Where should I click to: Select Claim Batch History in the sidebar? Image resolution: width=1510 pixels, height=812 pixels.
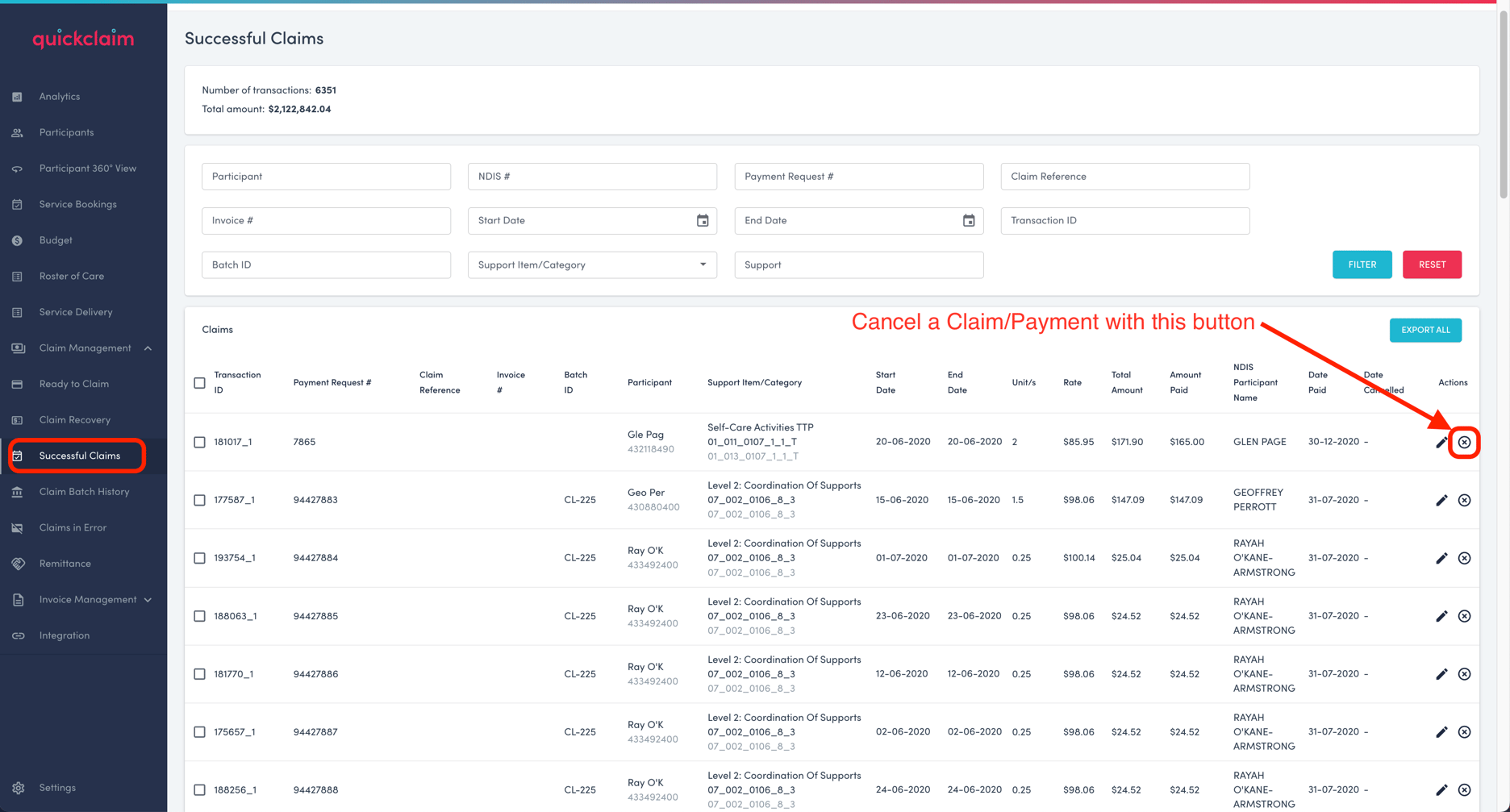[84, 491]
